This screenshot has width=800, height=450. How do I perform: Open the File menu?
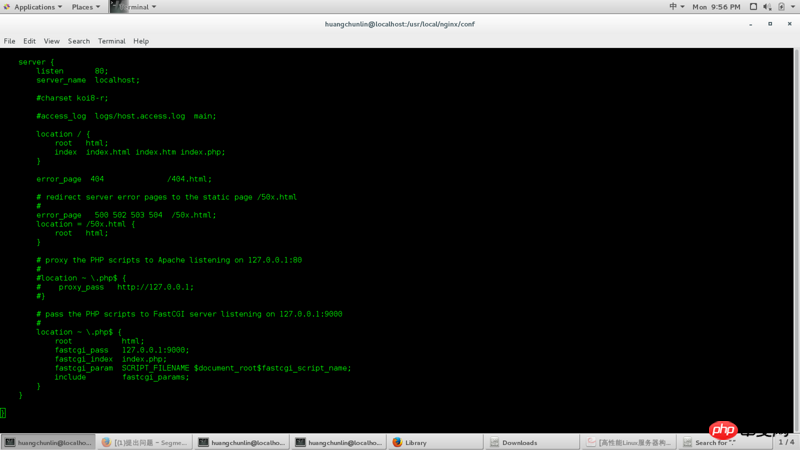pyautogui.click(x=9, y=41)
